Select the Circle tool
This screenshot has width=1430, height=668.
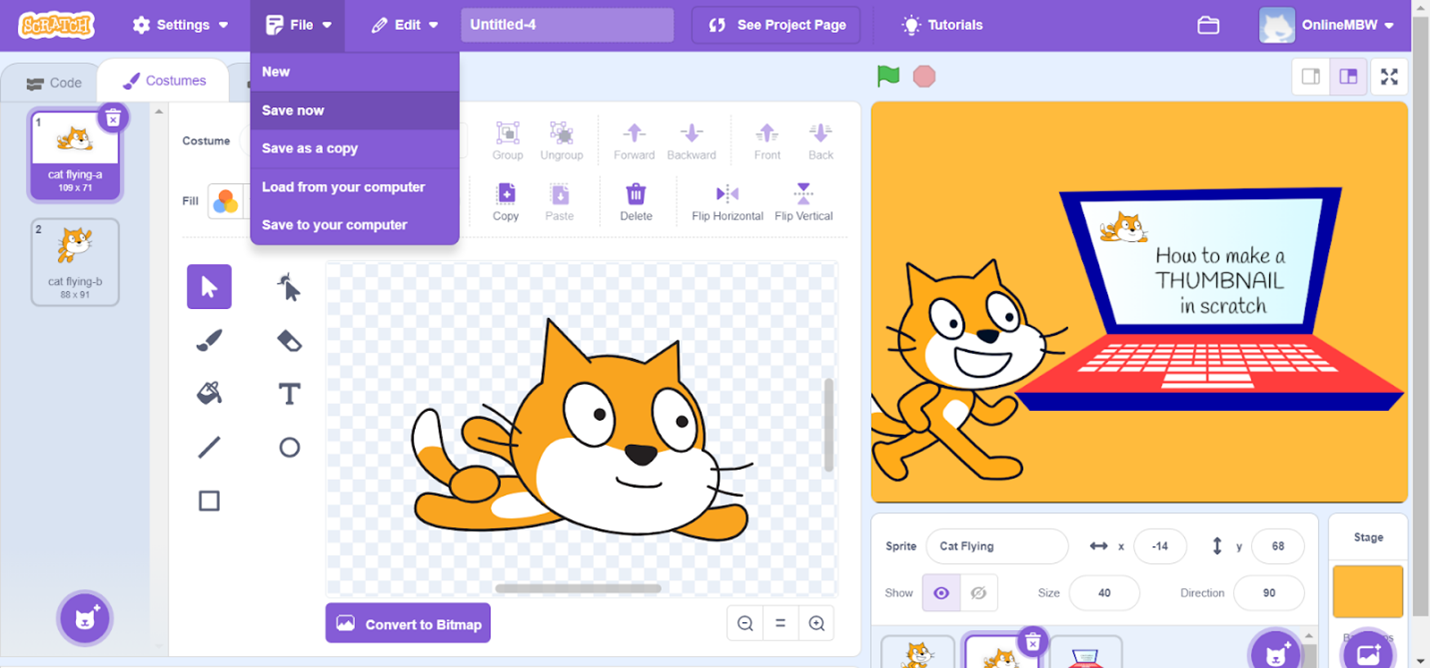[x=289, y=447]
